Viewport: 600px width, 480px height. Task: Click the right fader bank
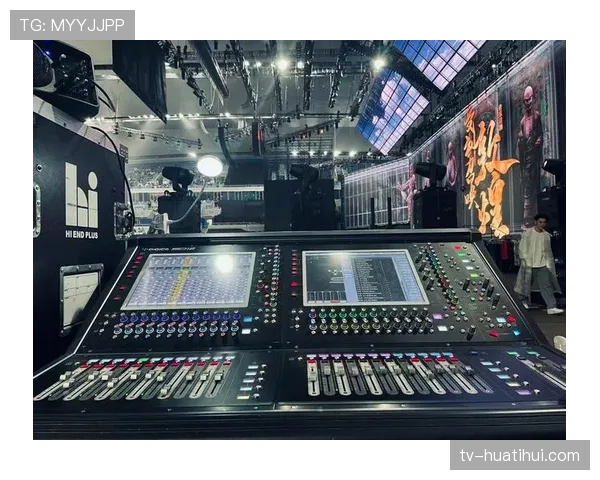(x=390, y=376)
